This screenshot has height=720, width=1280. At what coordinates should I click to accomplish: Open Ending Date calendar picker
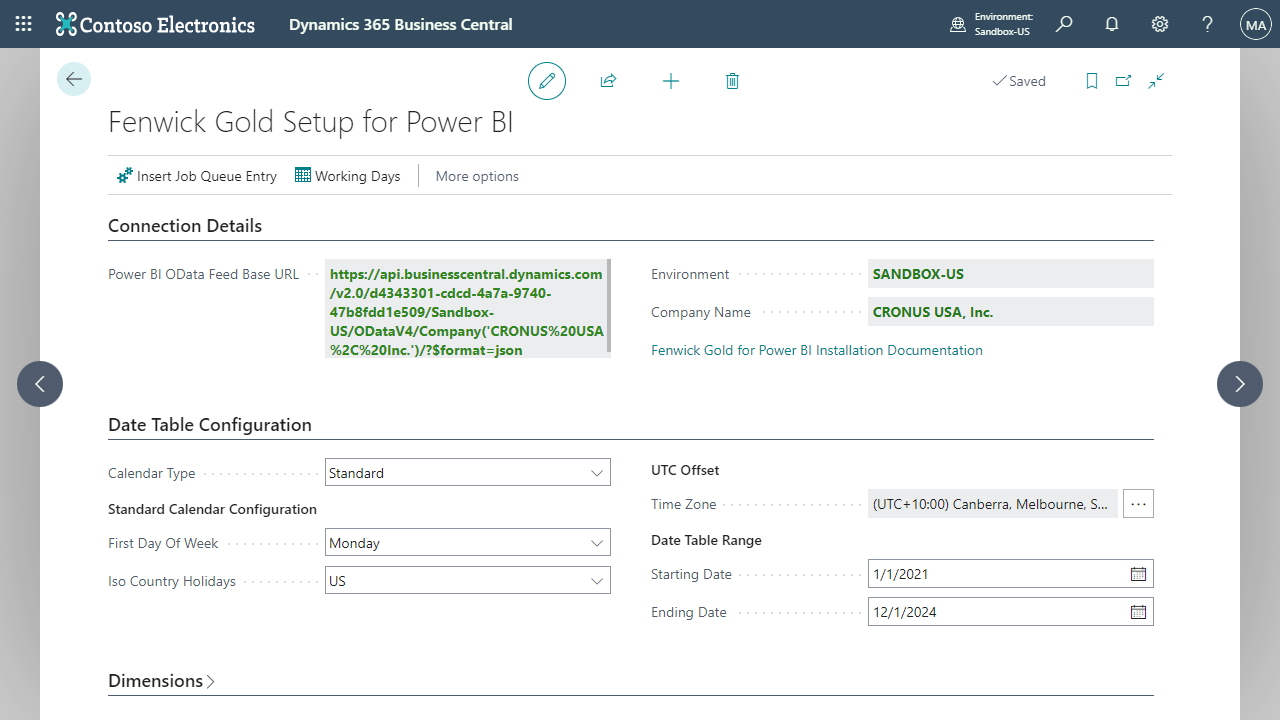1138,612
